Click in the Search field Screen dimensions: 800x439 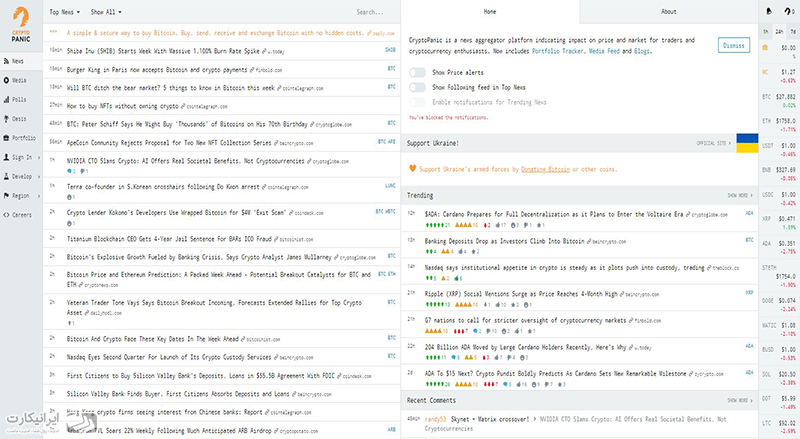coord(370,12)
